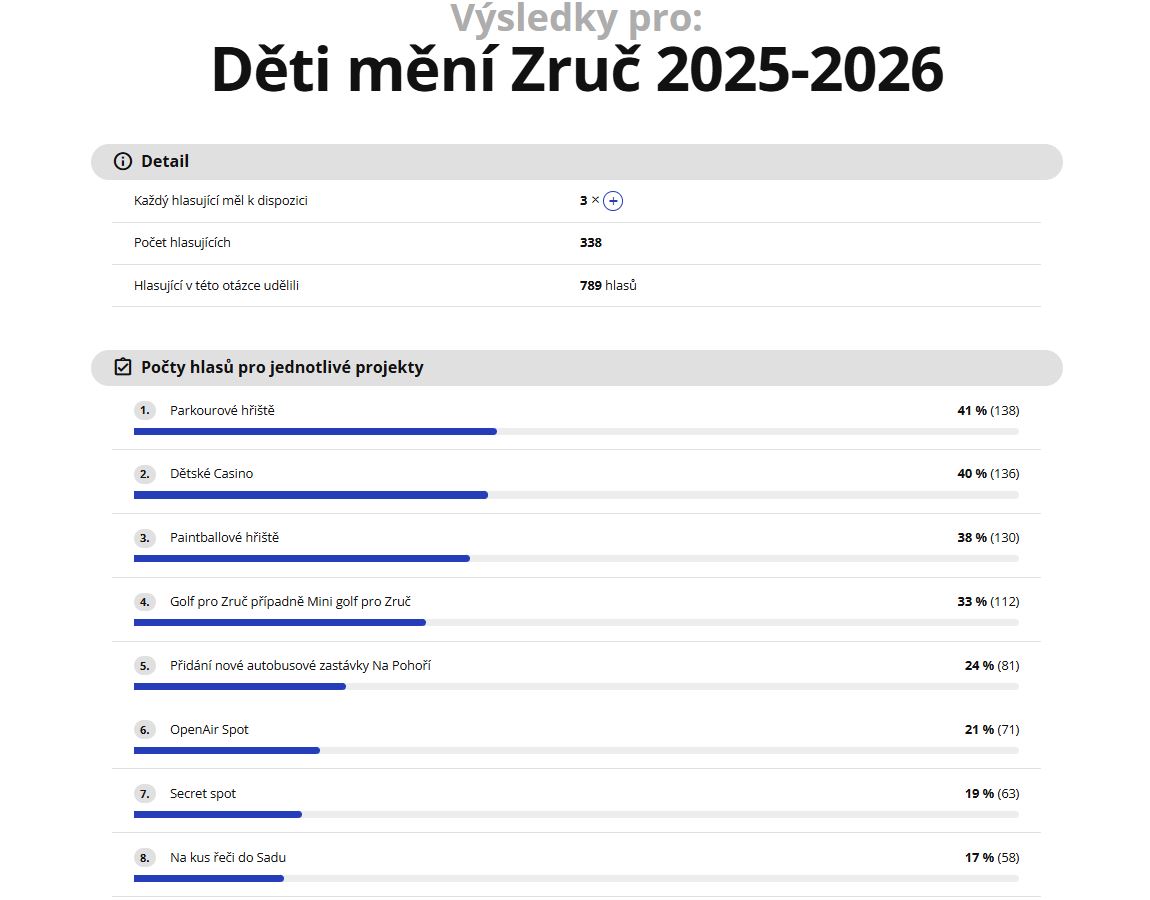
Task: Select the Secret spot project name
Action: pos(202,794)
